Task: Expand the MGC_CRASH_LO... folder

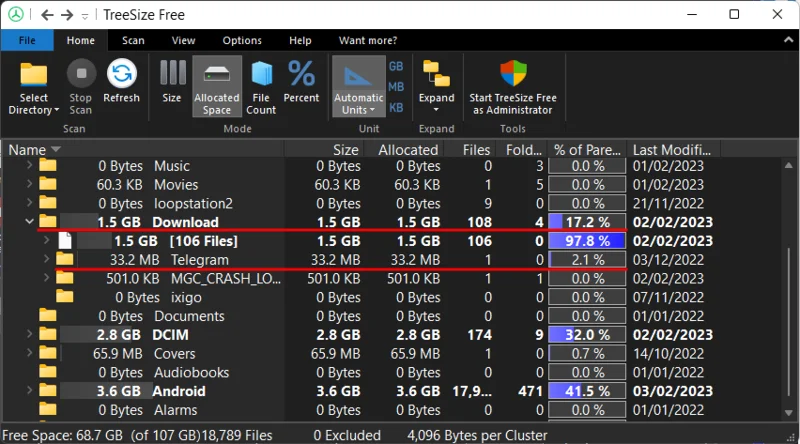Action: tap(46, 278)
